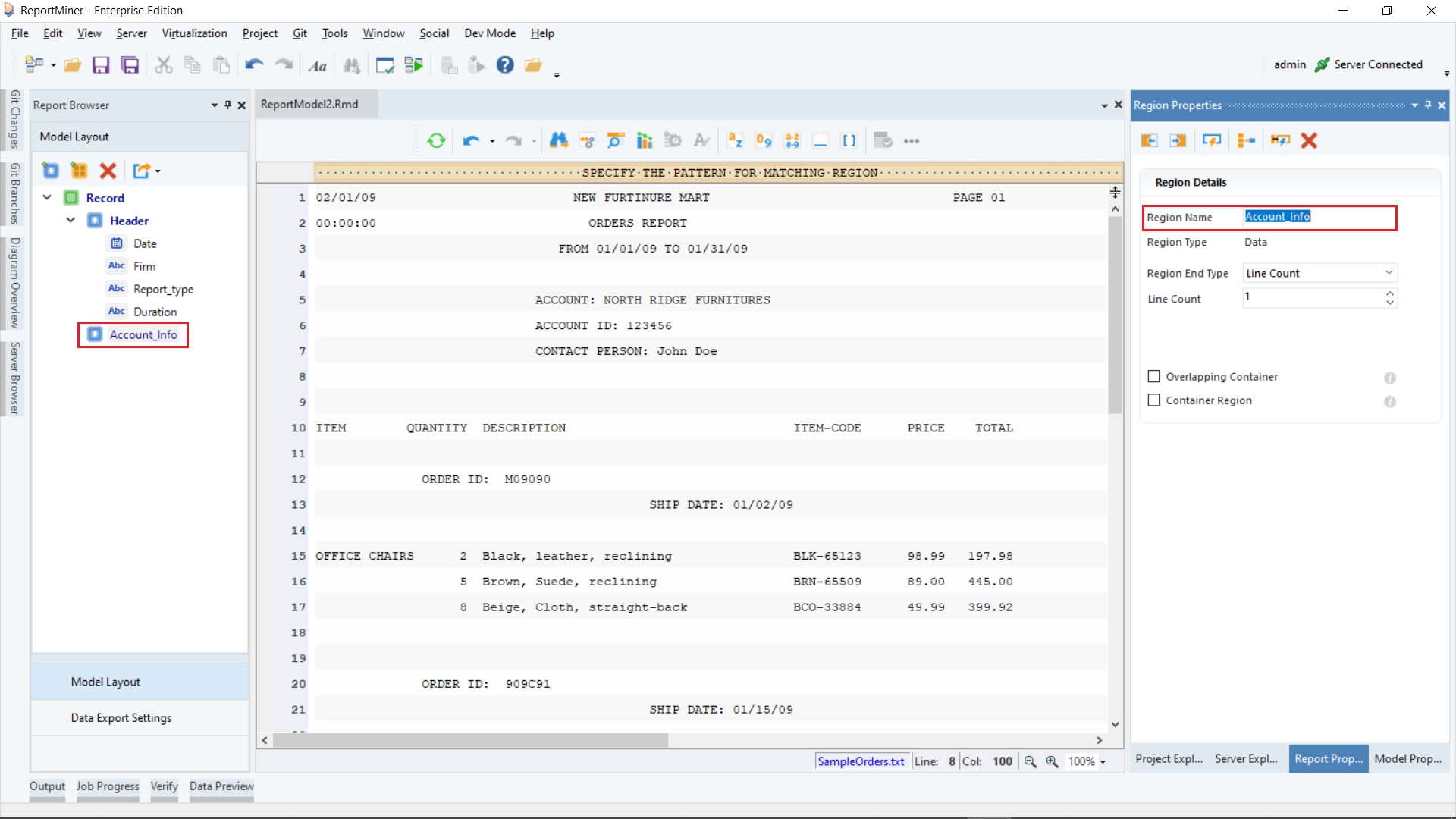Click the green refresh icon in report toolbar

[436, 140]
